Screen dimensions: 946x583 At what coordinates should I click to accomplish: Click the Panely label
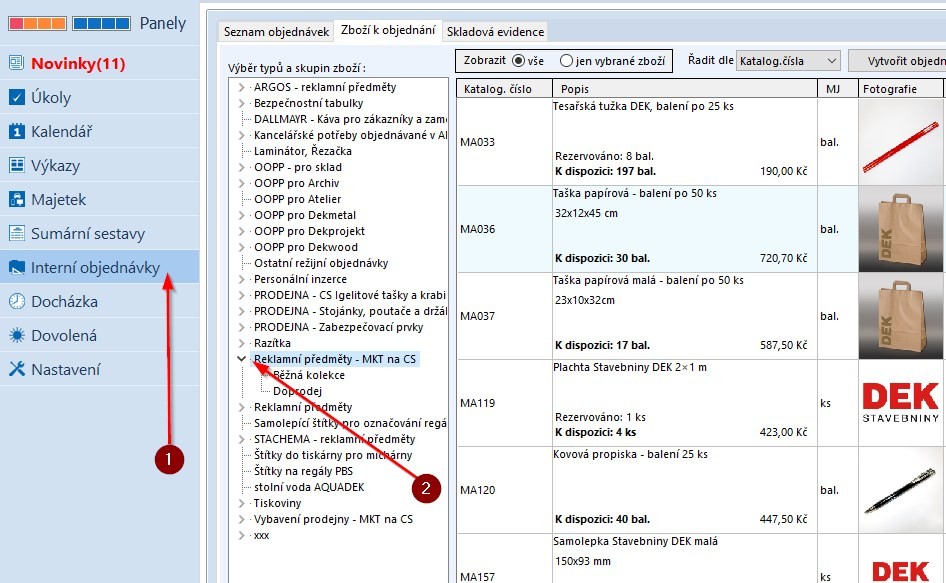tap(163, 24)
